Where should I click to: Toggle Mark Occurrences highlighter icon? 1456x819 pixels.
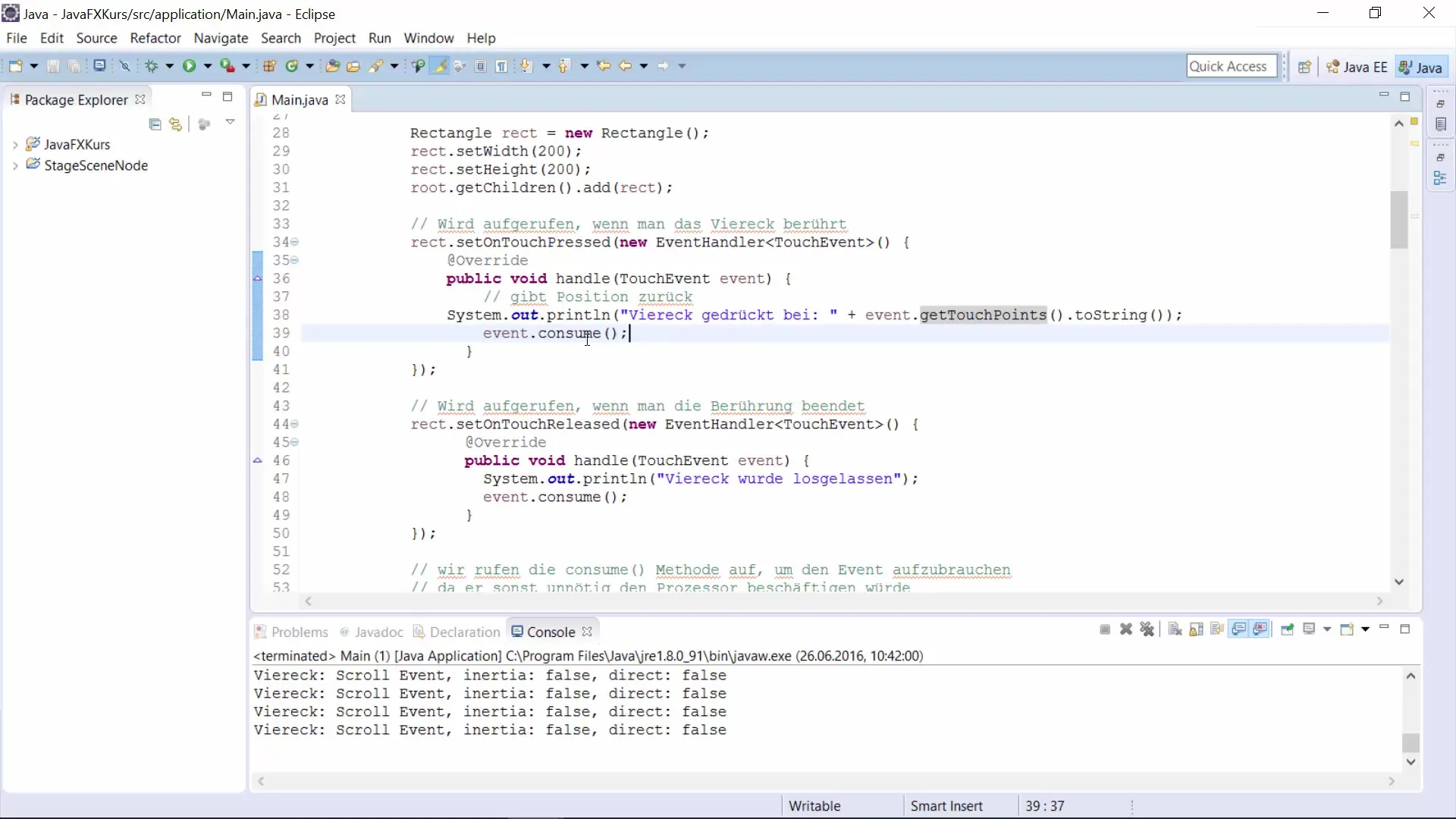(x=439, y=66)
